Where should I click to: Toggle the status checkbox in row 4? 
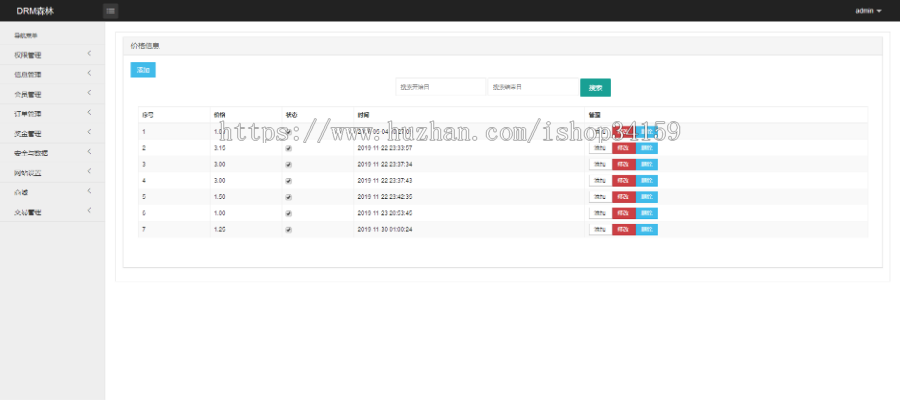(289, 181)
